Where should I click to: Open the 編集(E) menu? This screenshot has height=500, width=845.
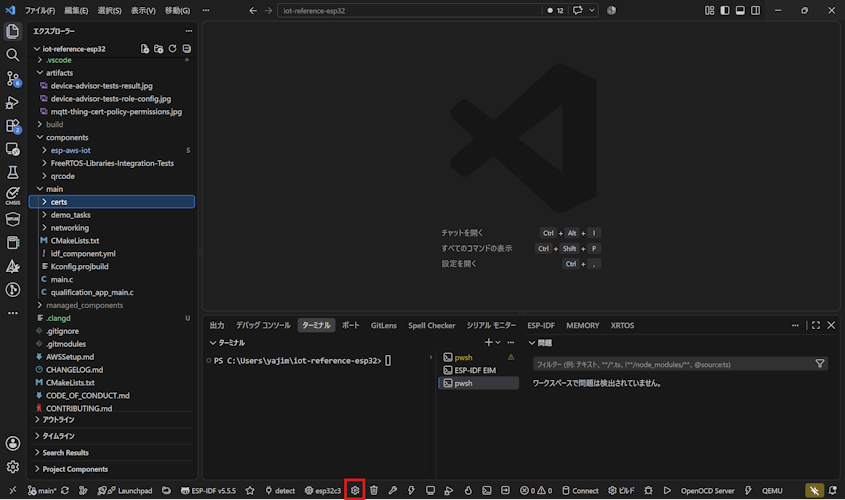pyautogui.click(x=76, y=10)
